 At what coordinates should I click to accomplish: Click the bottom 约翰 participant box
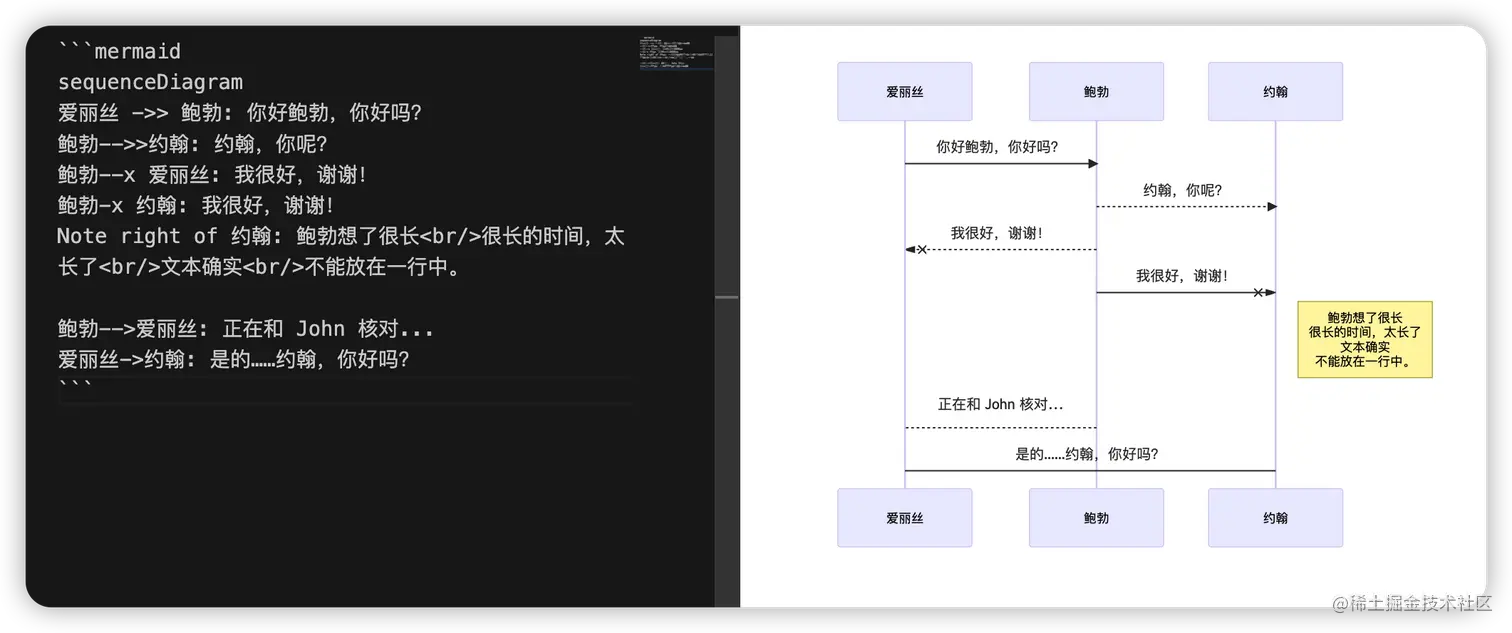[1275, 518]
